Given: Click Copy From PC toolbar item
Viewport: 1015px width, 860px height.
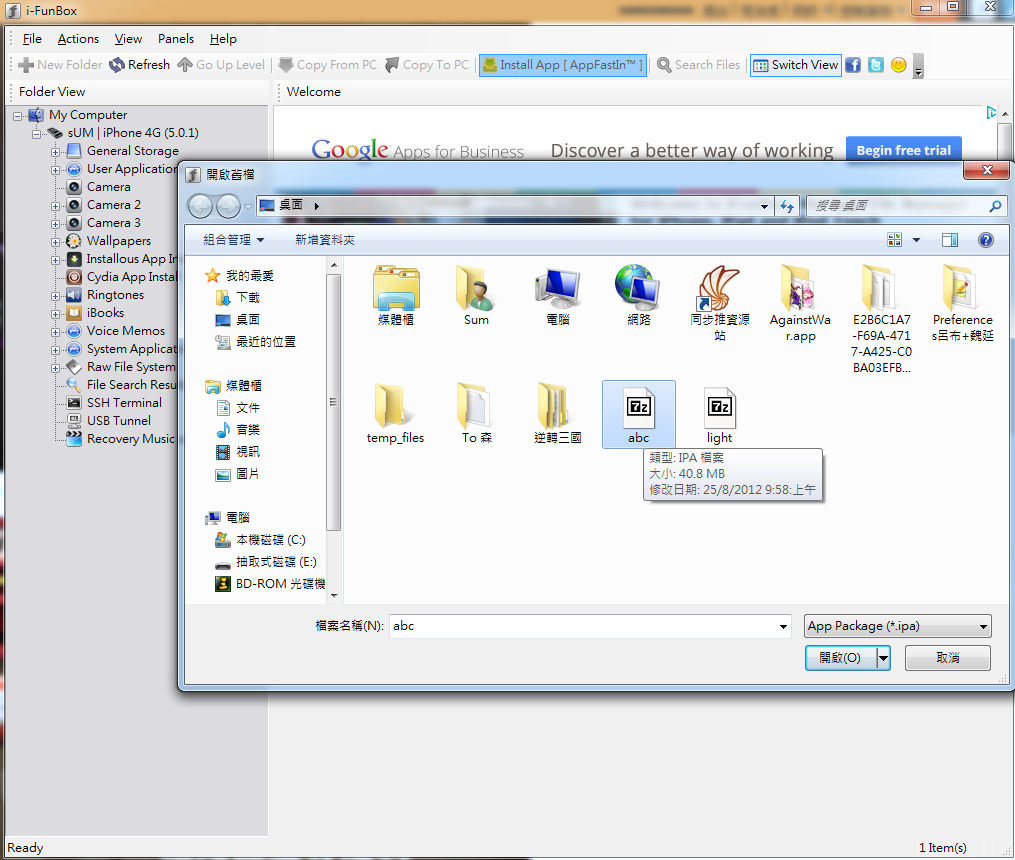Looking at the screenshot, I should point(327,65).
